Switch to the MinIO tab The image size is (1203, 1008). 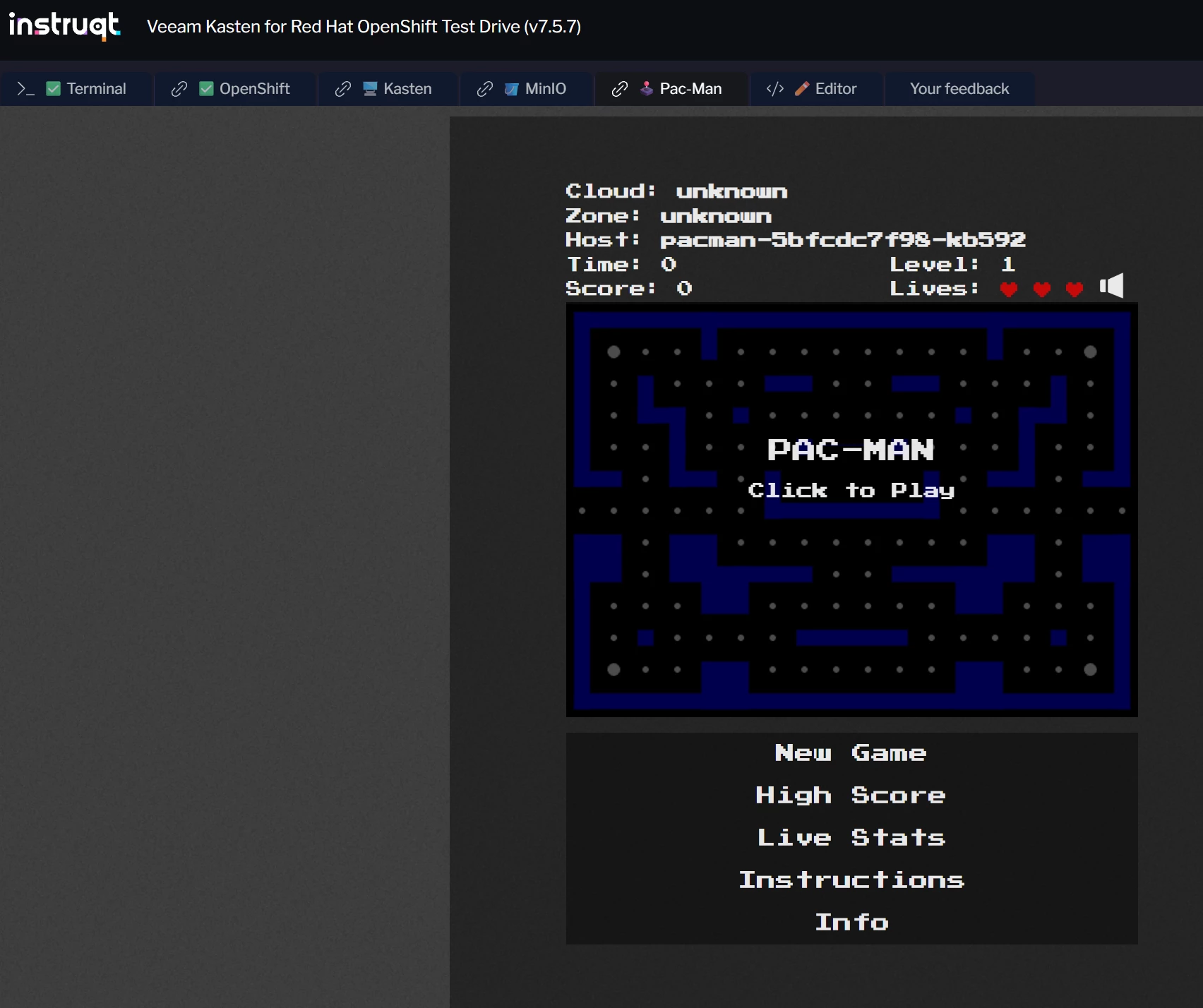coord(527,89)
